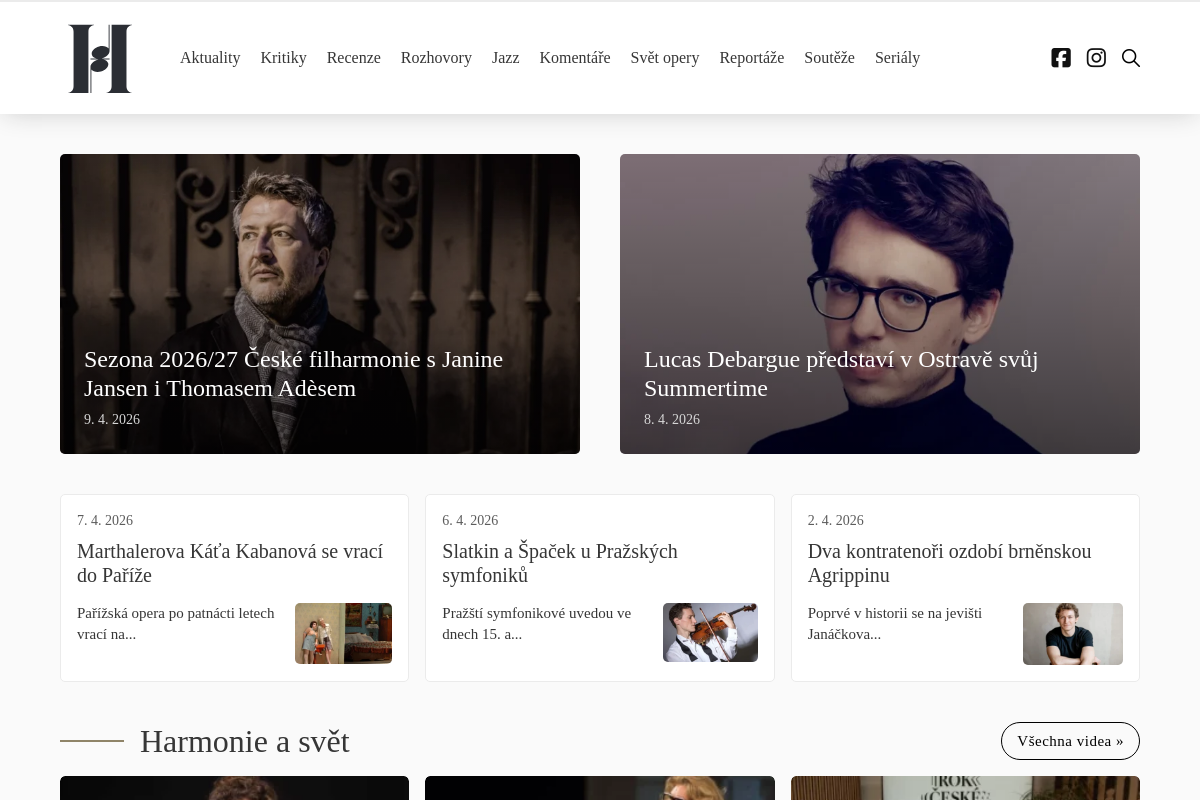
Task: Go to the Kritiky section
Action: click(x=283, y=58)
